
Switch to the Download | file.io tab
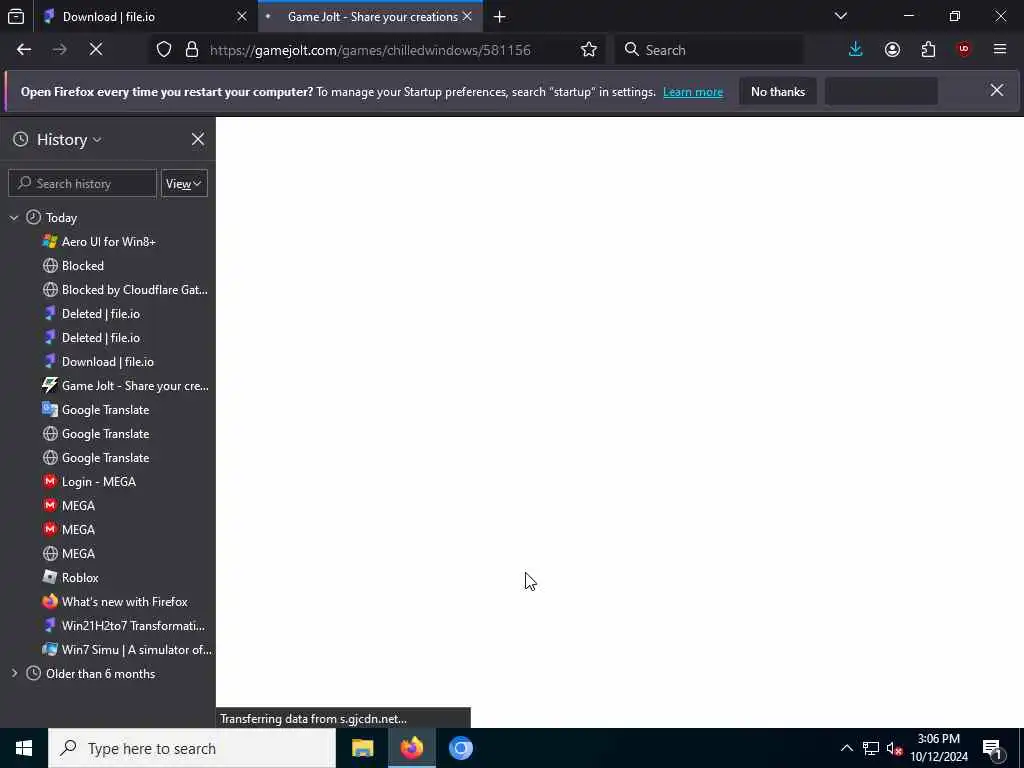tap(147, 16)
